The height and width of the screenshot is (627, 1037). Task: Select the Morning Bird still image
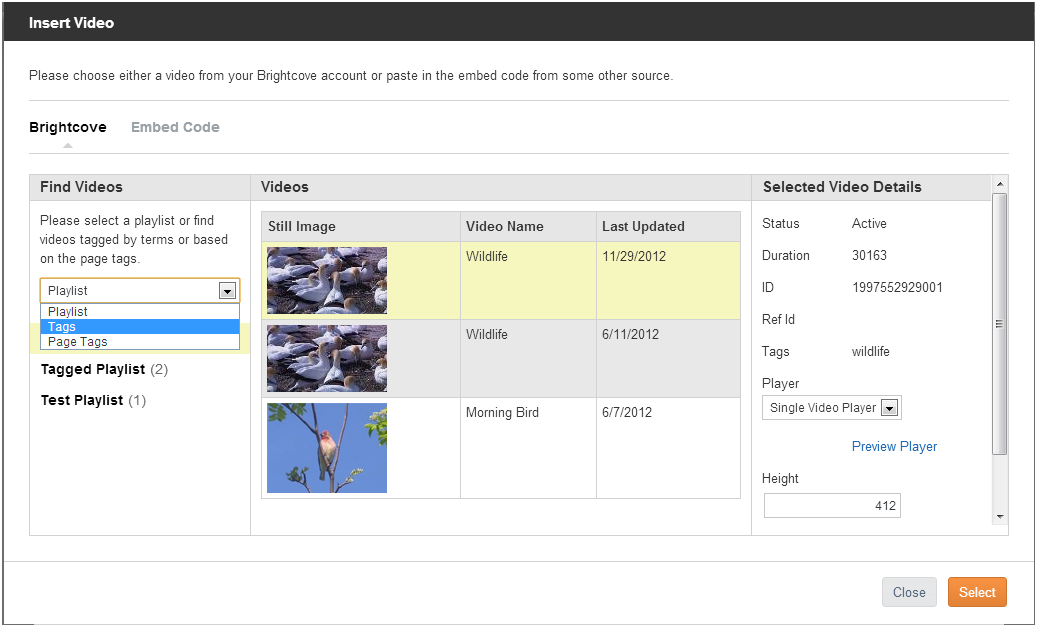[327, 448]
